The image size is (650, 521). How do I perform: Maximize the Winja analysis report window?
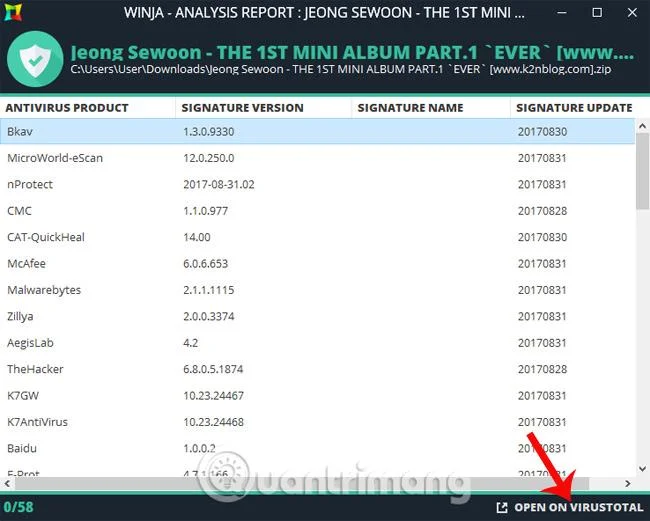pyautogui.click(x=597, y=12)
